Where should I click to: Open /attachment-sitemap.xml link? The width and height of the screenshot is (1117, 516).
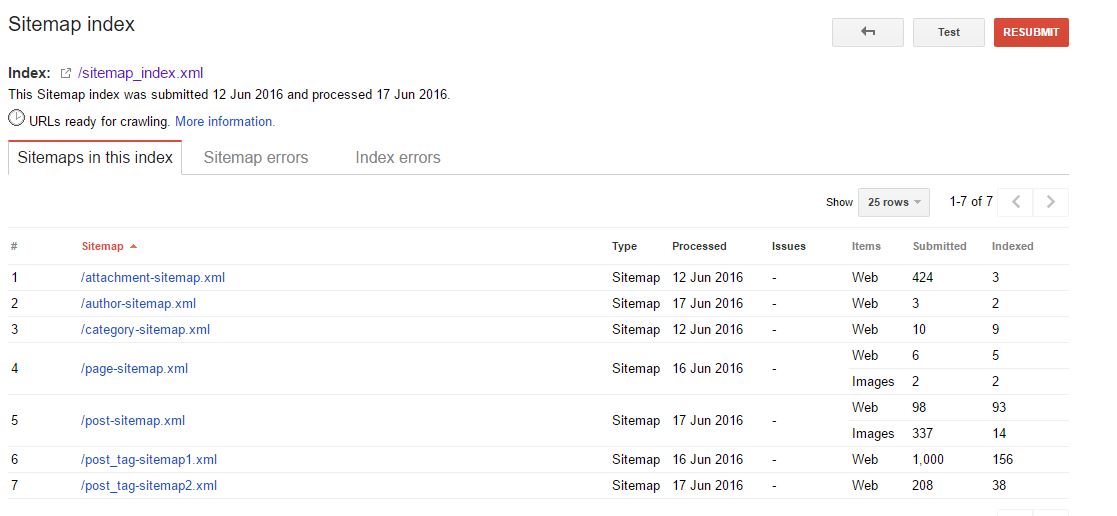(153, 278)
